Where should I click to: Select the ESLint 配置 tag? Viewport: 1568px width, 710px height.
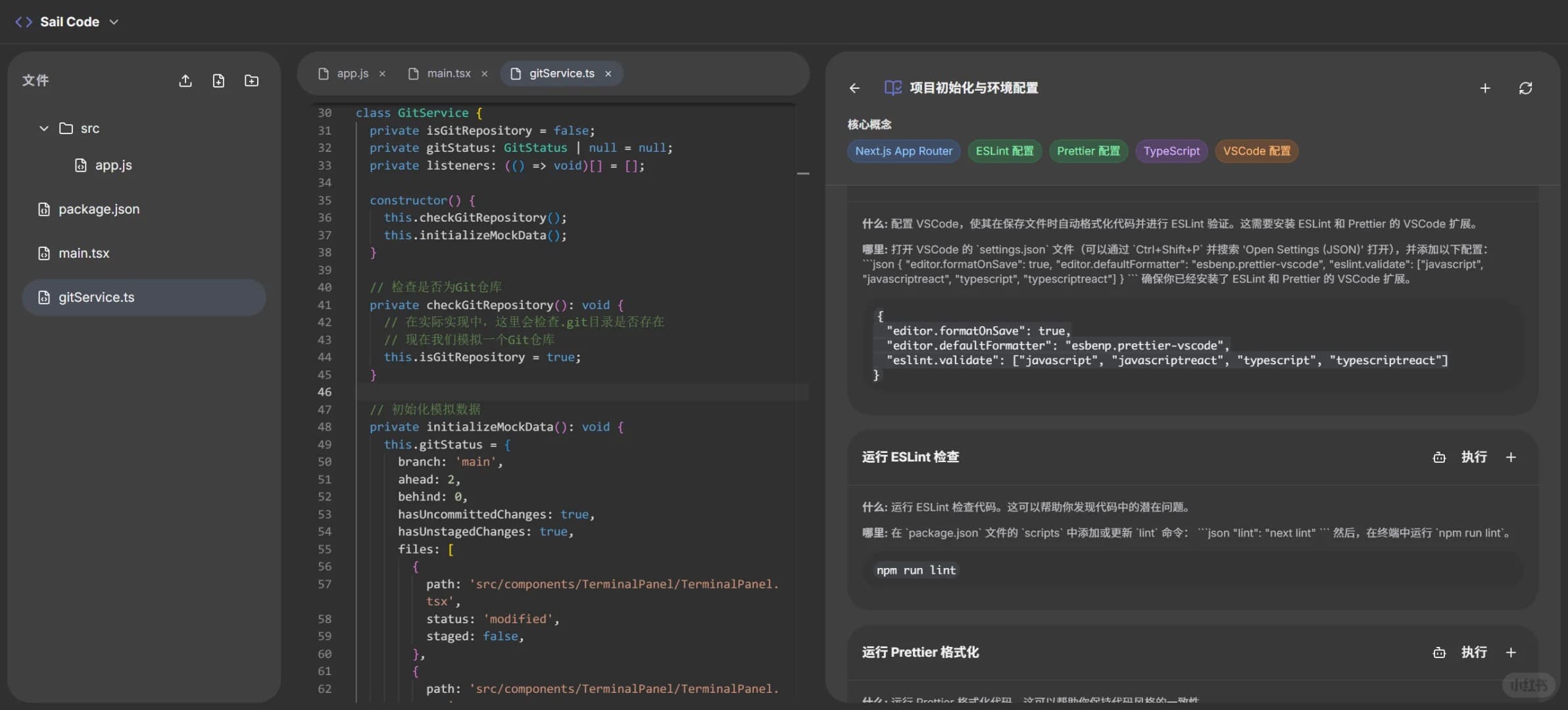[x=1004, y=151]
